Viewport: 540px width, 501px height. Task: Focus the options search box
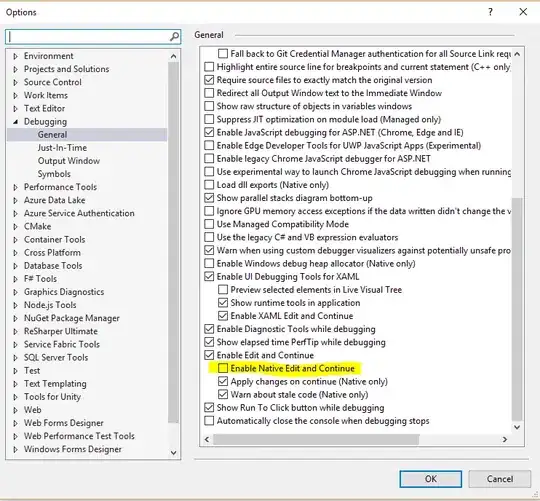click(88, 36)
